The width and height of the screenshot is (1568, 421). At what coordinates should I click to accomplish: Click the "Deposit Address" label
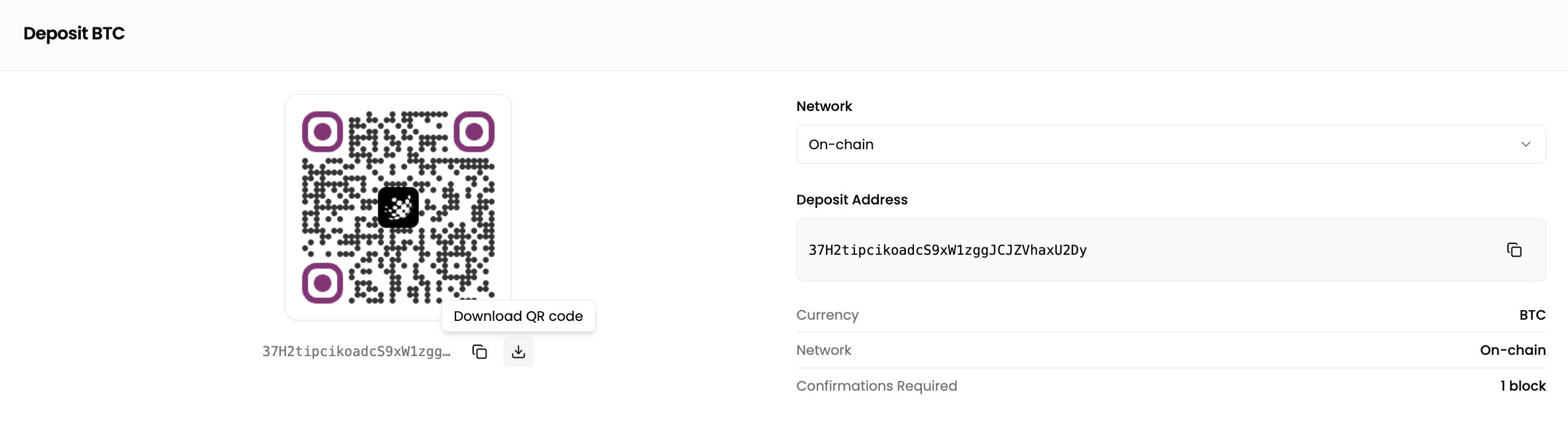[x=851, y=200]
